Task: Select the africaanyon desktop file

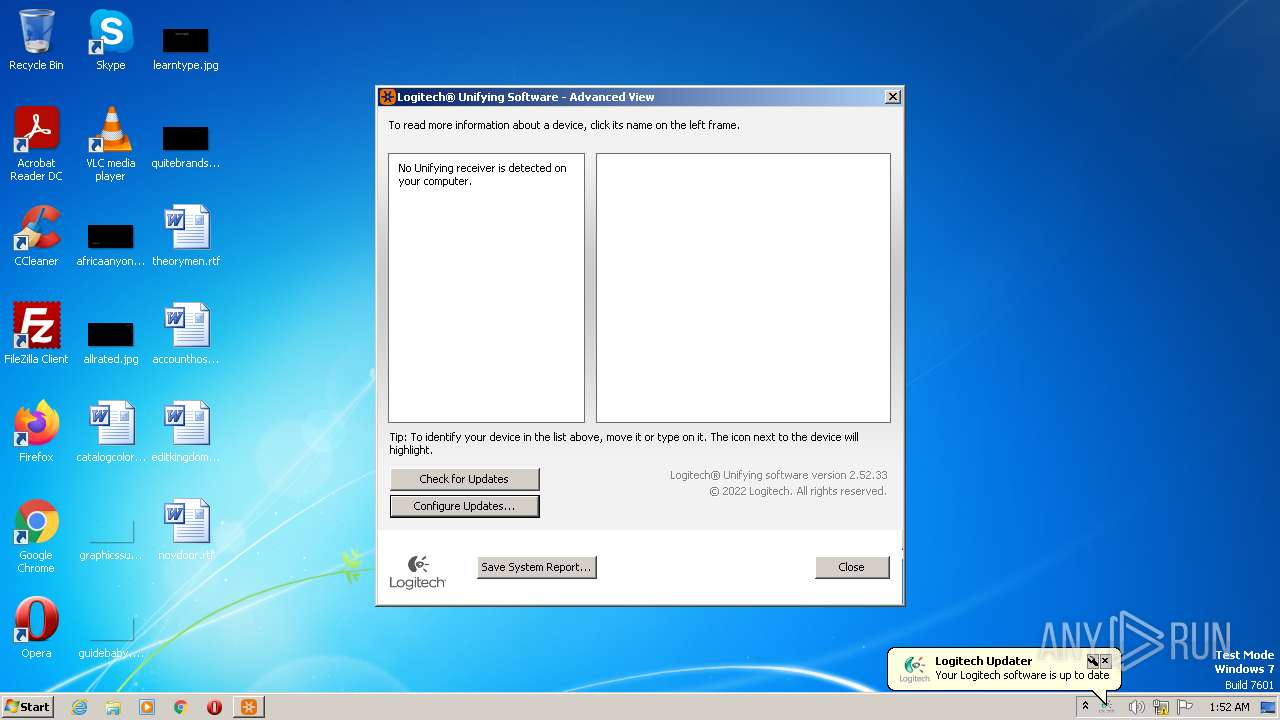Action: [x=110, y=244]
